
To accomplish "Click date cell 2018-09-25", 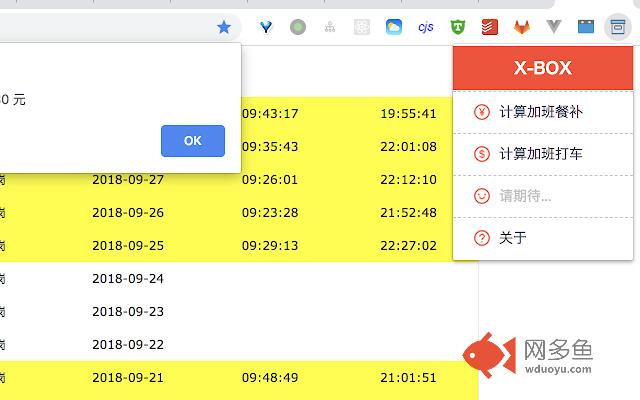I will (x=128, y=246).
